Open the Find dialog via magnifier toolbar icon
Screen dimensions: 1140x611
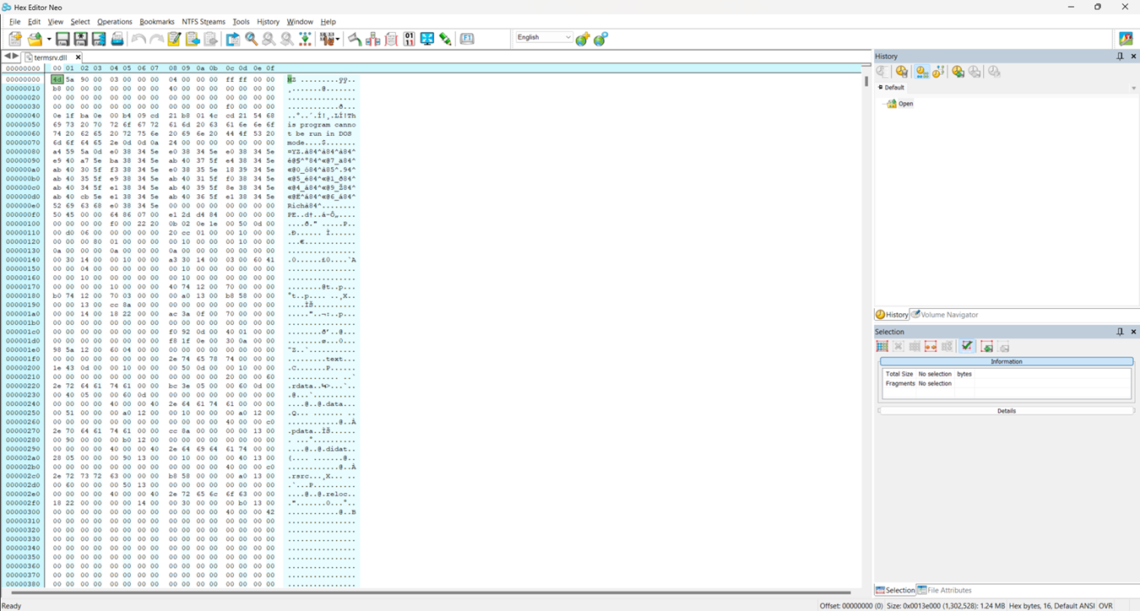[x=251, y=37]
